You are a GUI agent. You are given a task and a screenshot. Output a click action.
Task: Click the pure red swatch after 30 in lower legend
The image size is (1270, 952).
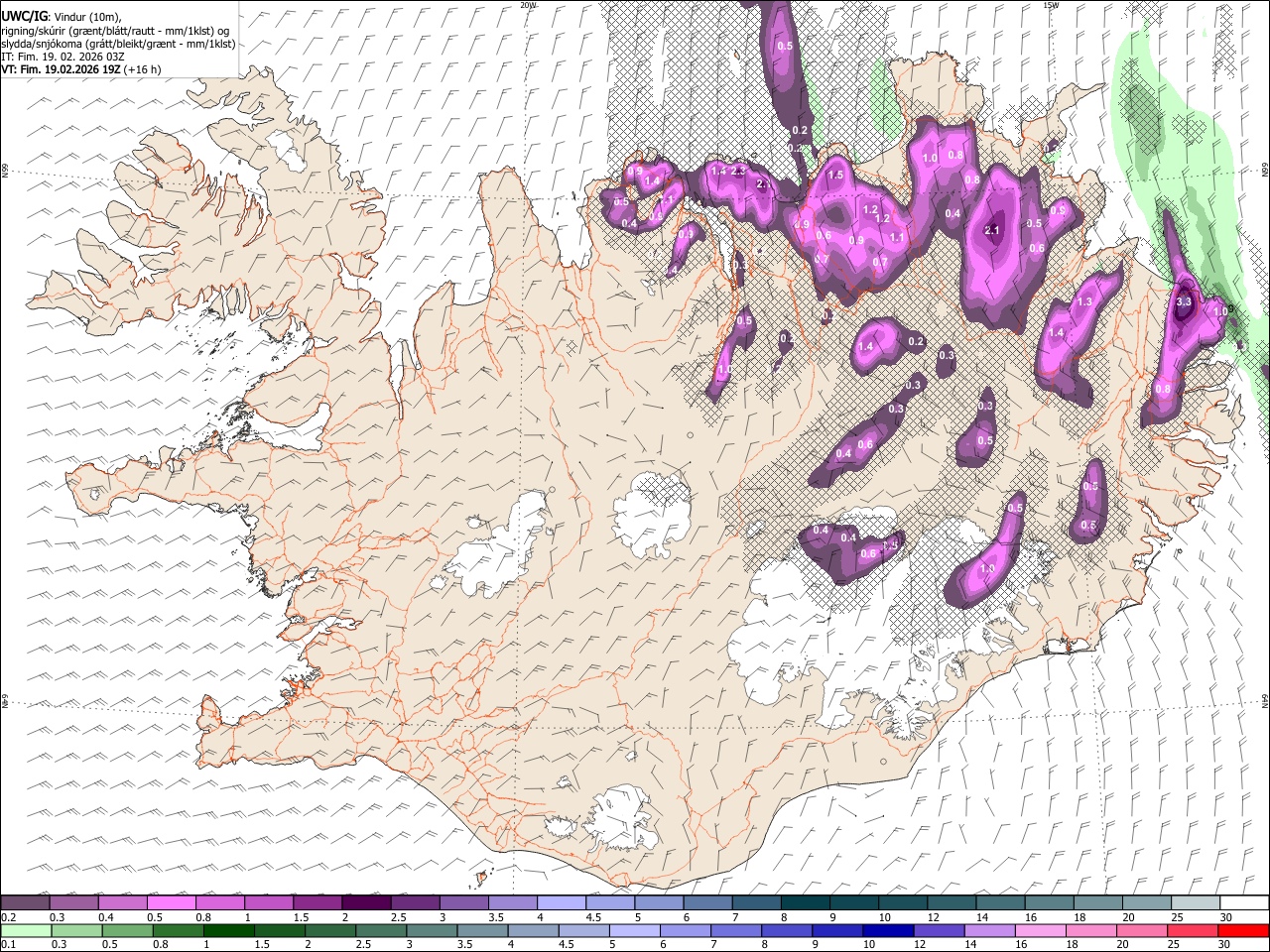1242,930
